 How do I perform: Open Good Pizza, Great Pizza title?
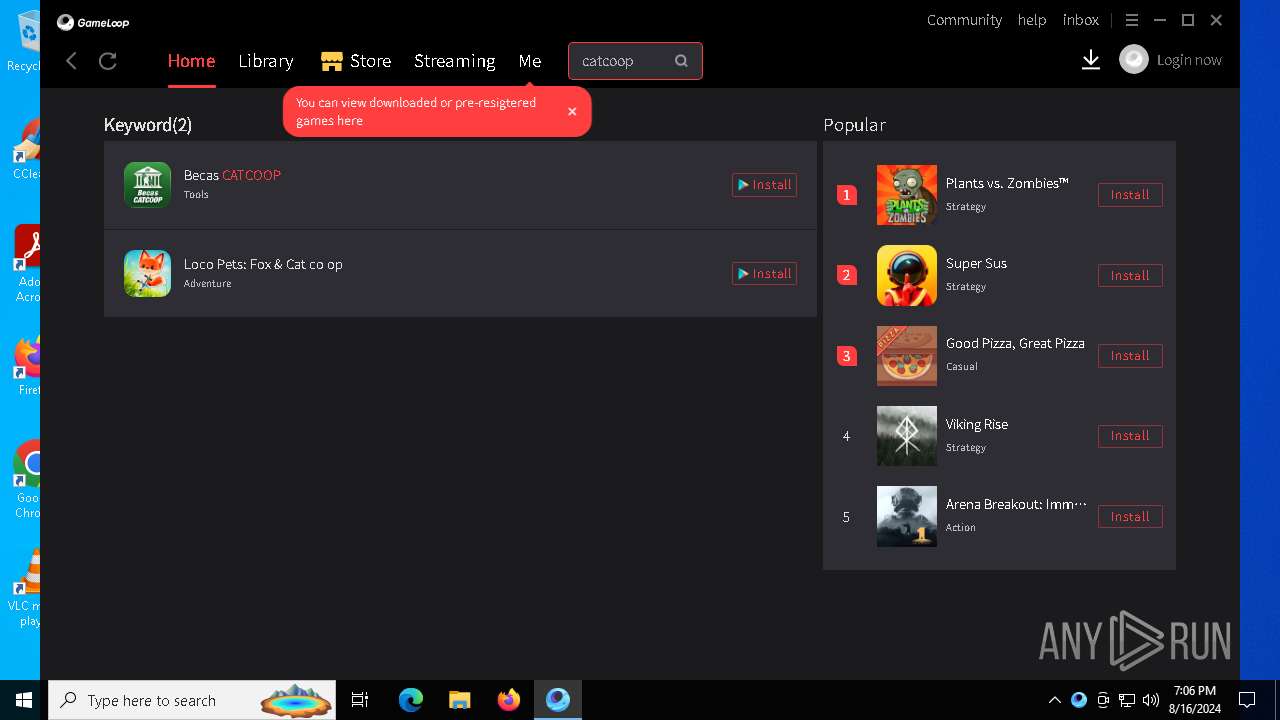coord(1015,343)
